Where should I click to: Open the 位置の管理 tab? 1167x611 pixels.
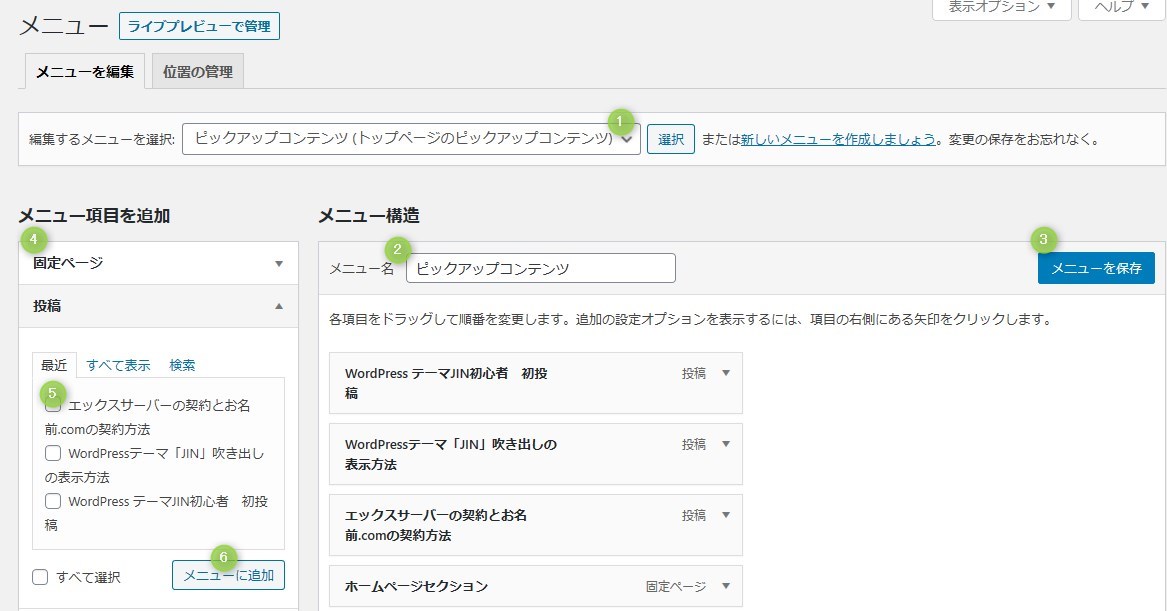198,71
